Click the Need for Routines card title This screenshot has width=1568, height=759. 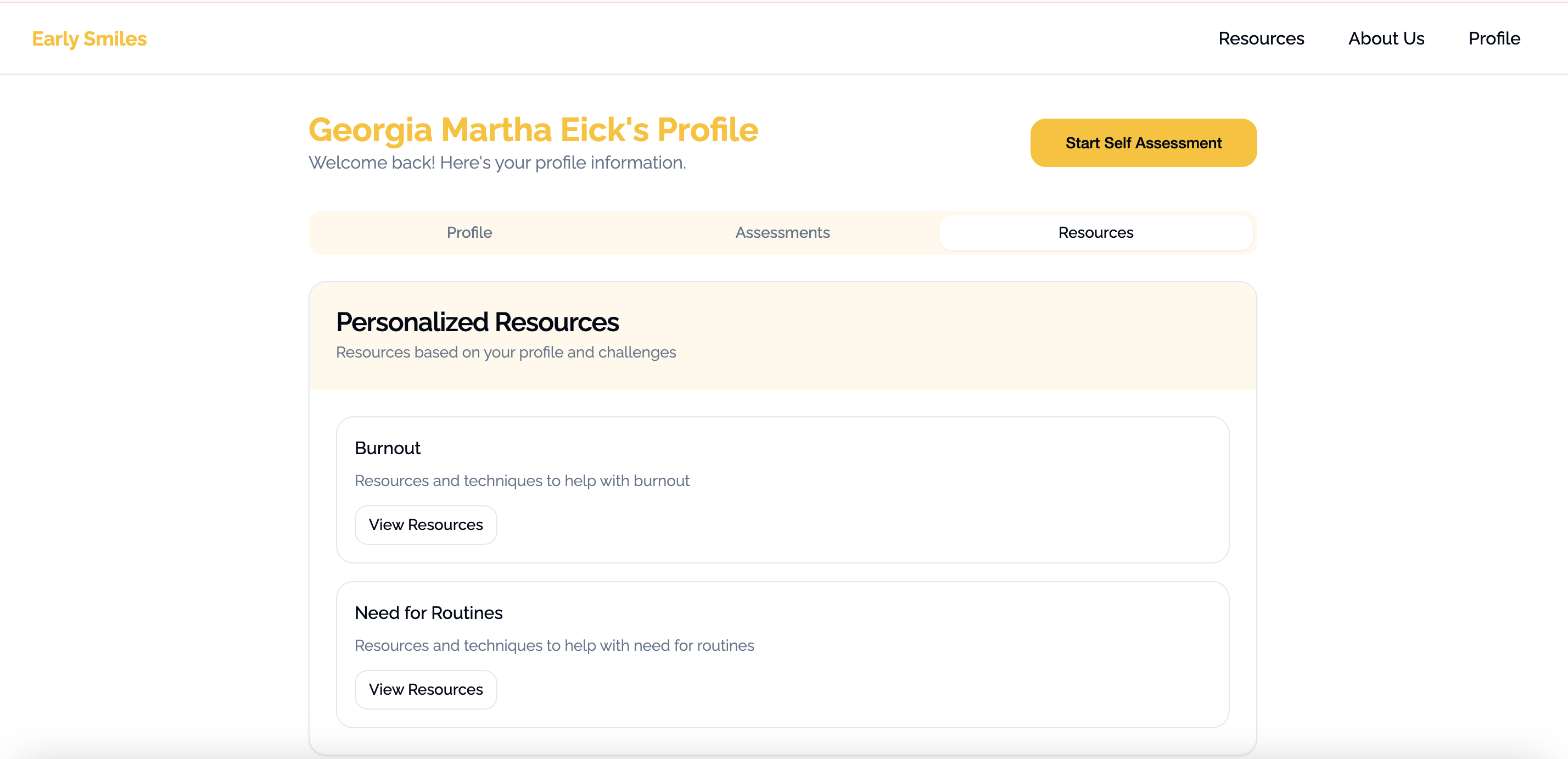pos(429,612)
